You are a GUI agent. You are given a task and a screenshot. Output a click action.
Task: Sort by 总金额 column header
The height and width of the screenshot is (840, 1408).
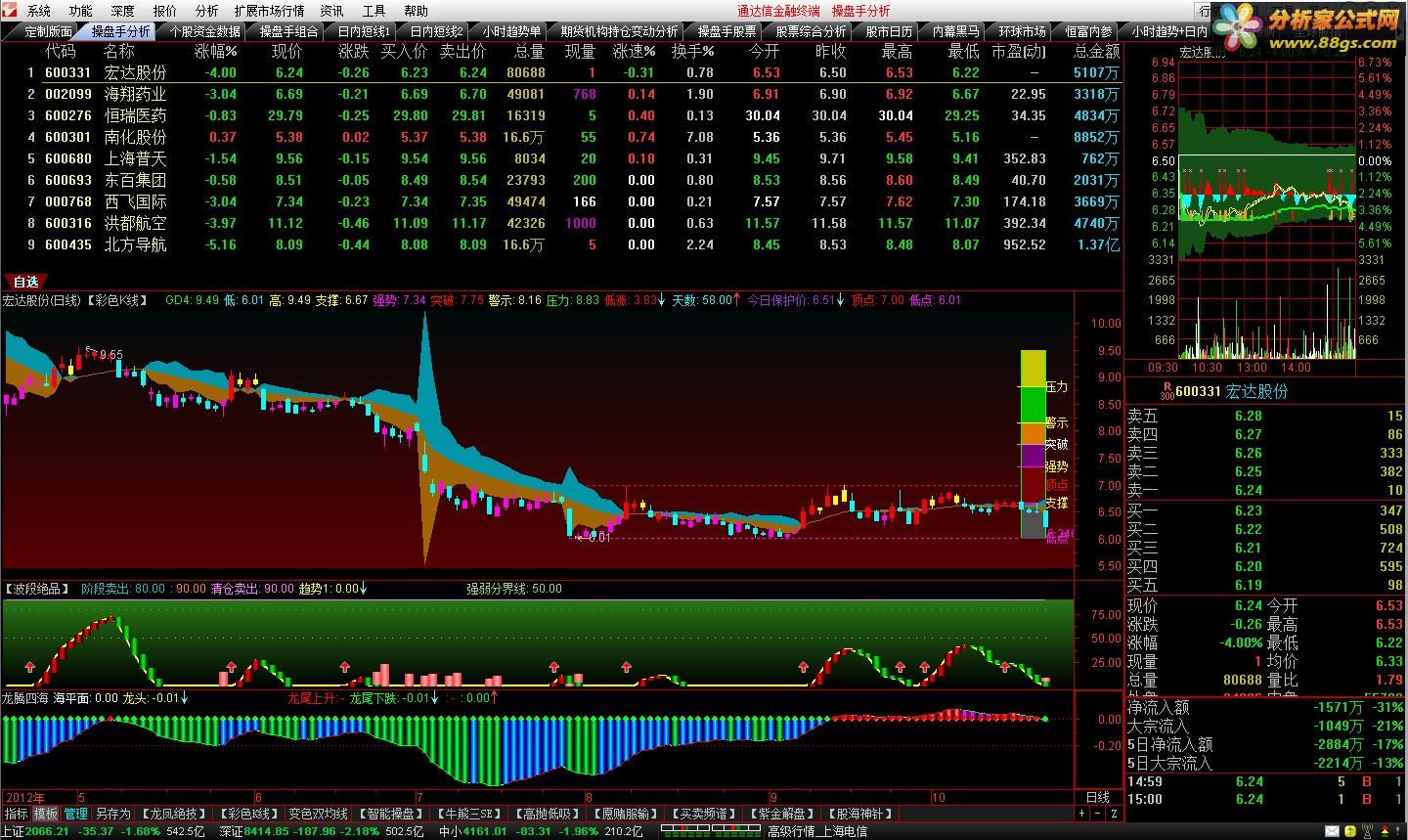[x=1096, y=51]
